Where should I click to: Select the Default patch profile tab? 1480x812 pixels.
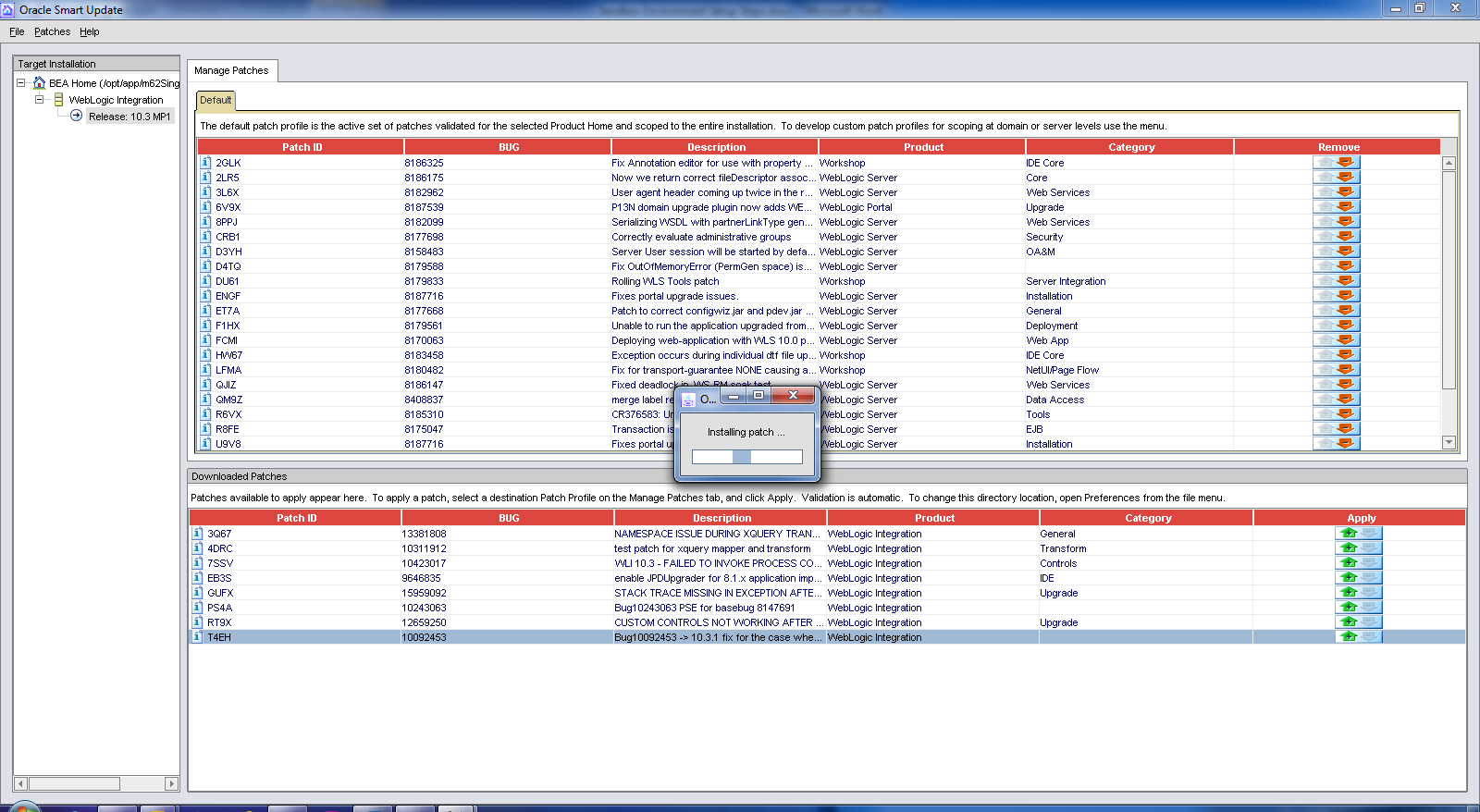point(216,100)
